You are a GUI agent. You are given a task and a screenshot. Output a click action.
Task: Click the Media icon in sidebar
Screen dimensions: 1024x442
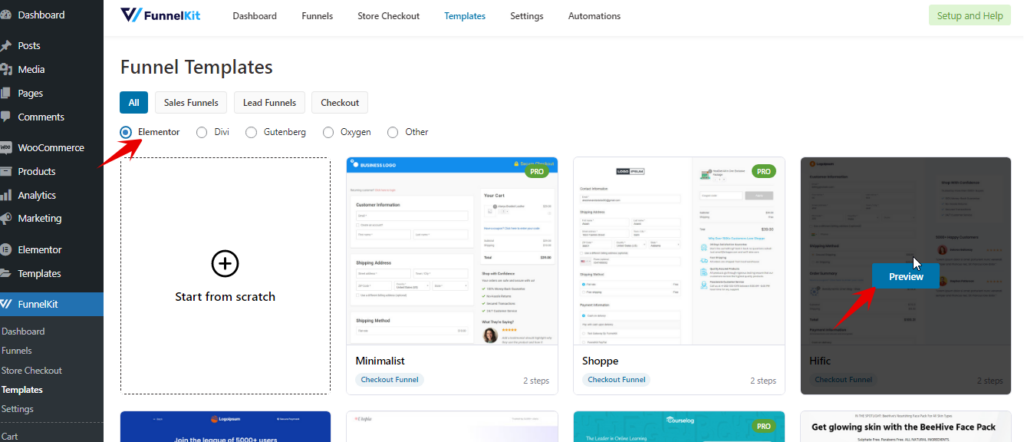click(5, 69)
